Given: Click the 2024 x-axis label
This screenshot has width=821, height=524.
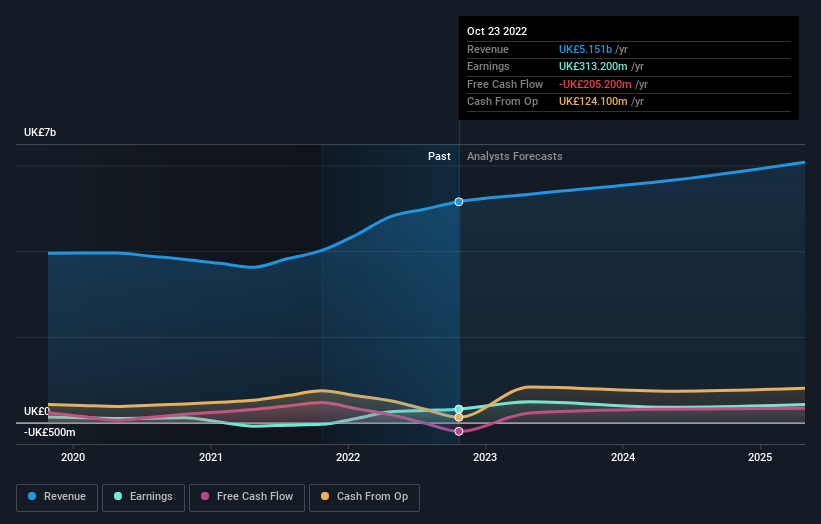Looking at the screenshot, I should tap(623, 457).
